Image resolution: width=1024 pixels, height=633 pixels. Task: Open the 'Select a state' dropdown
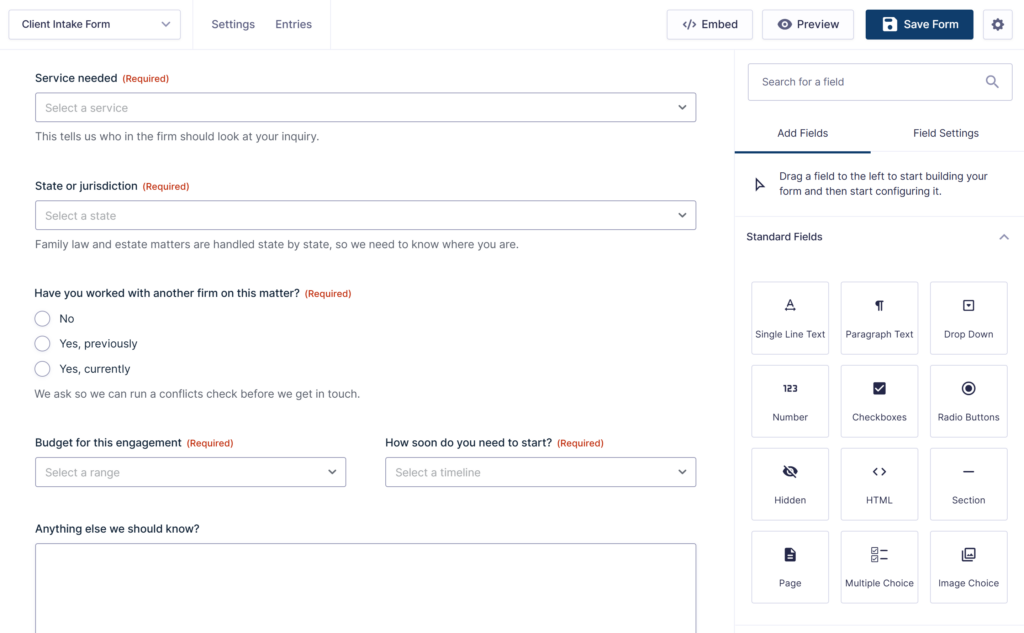(x=365, y=215)
